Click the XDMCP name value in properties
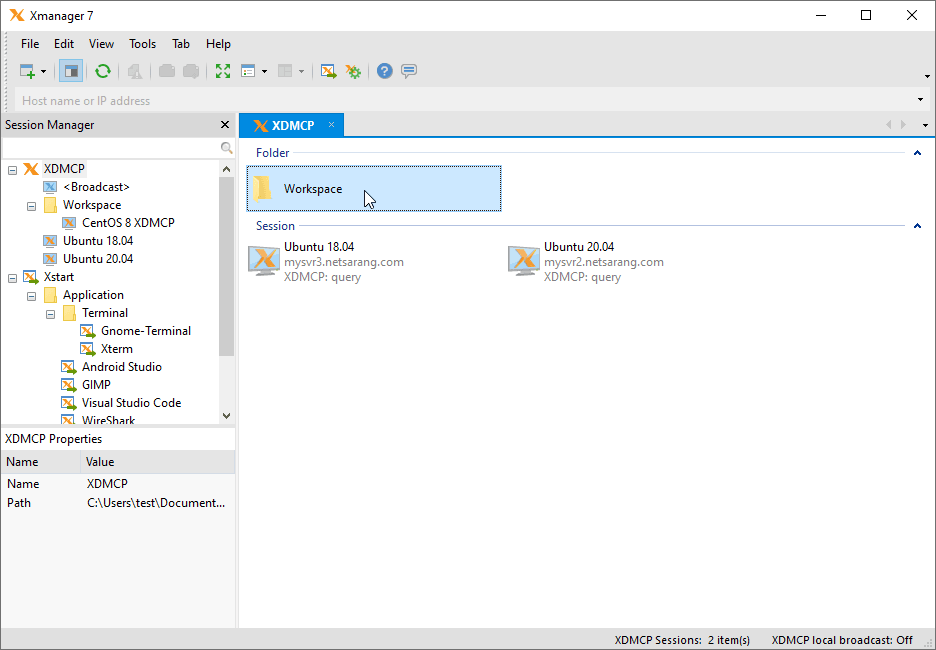 (x=107, y=483)
